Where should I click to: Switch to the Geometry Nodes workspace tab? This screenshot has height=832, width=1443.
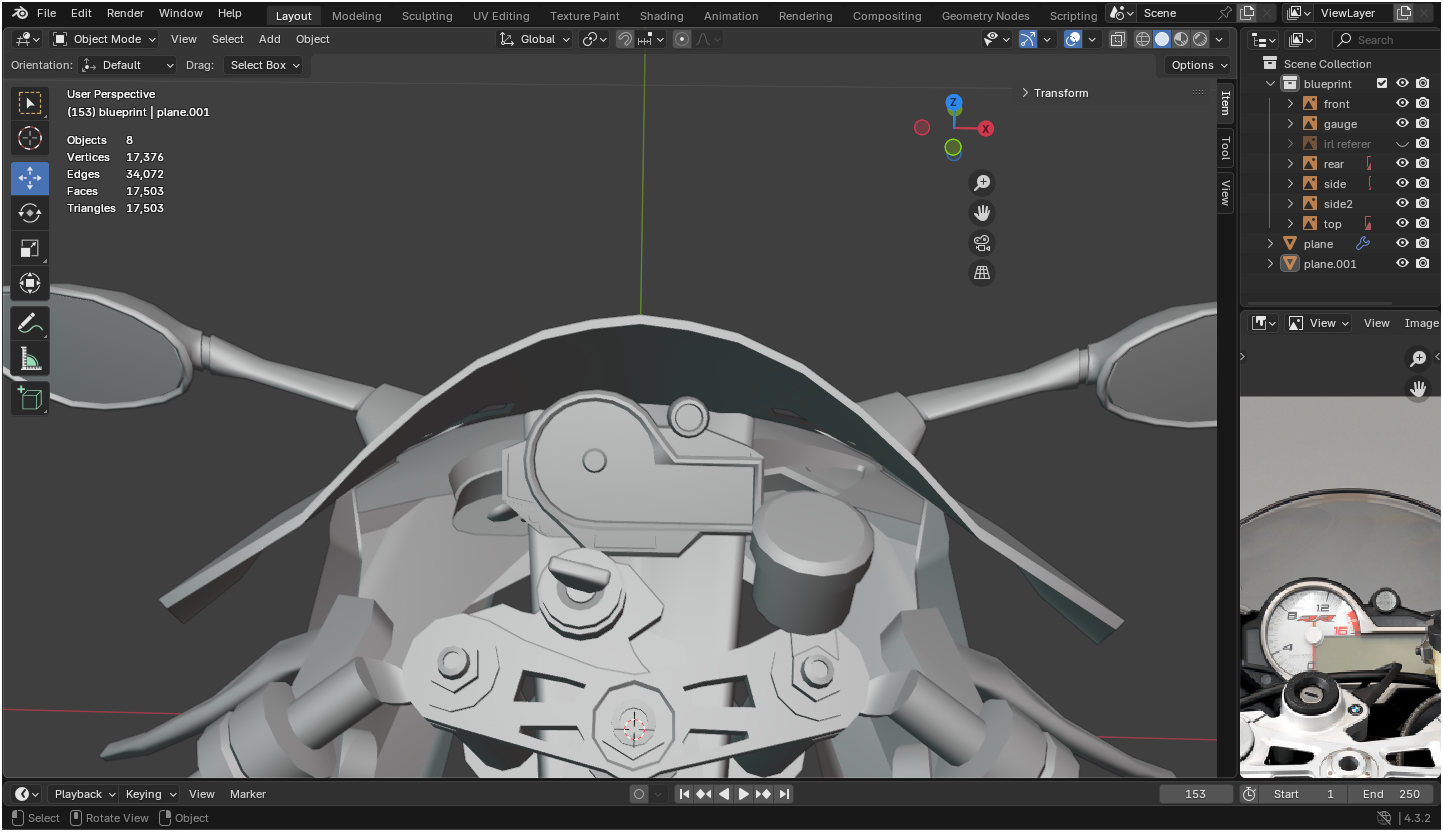pyautogui.click(x=985, y=16)
